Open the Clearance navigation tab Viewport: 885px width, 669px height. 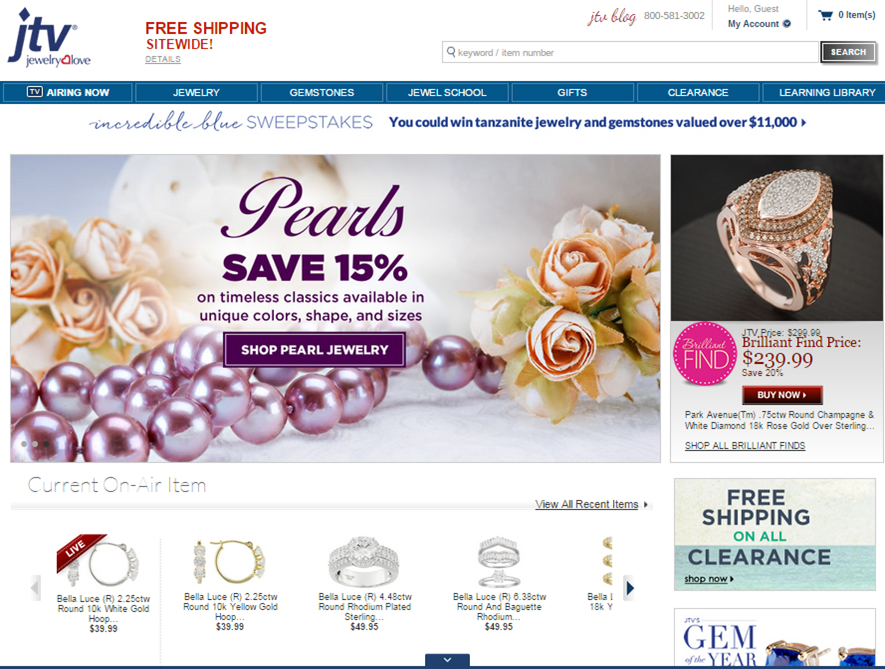point(698,93)
